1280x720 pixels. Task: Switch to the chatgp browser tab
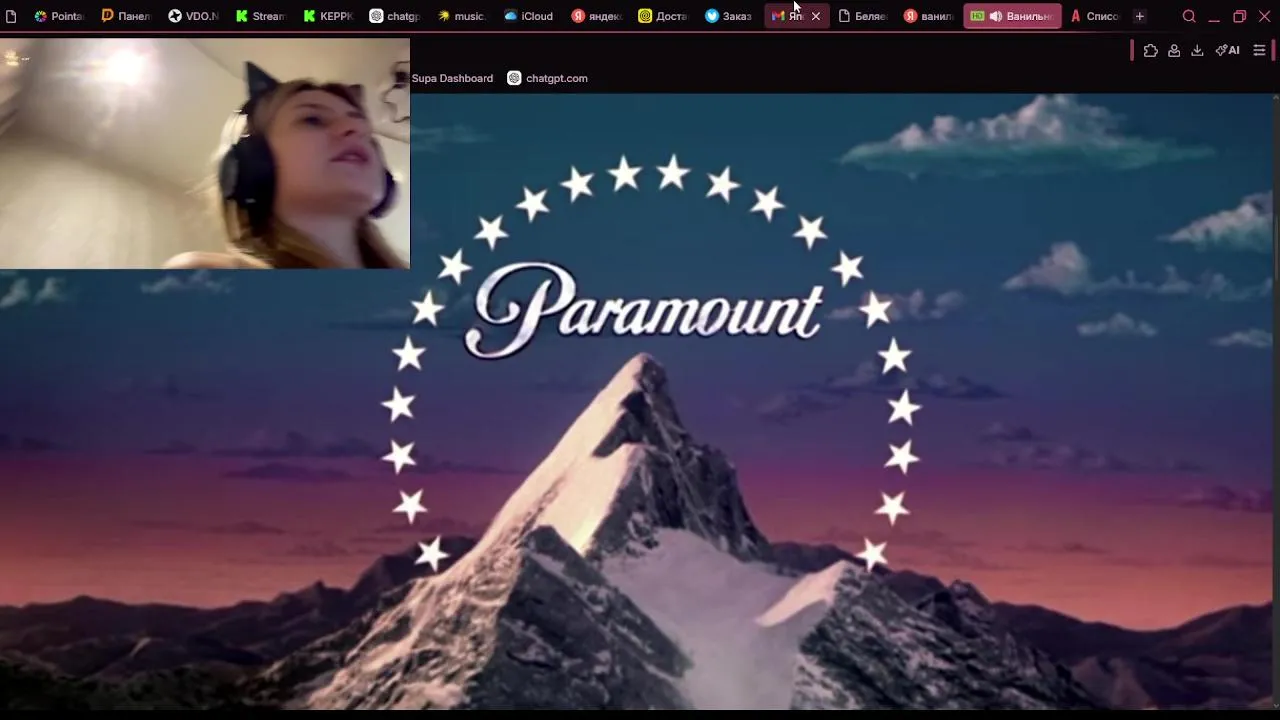395,16
